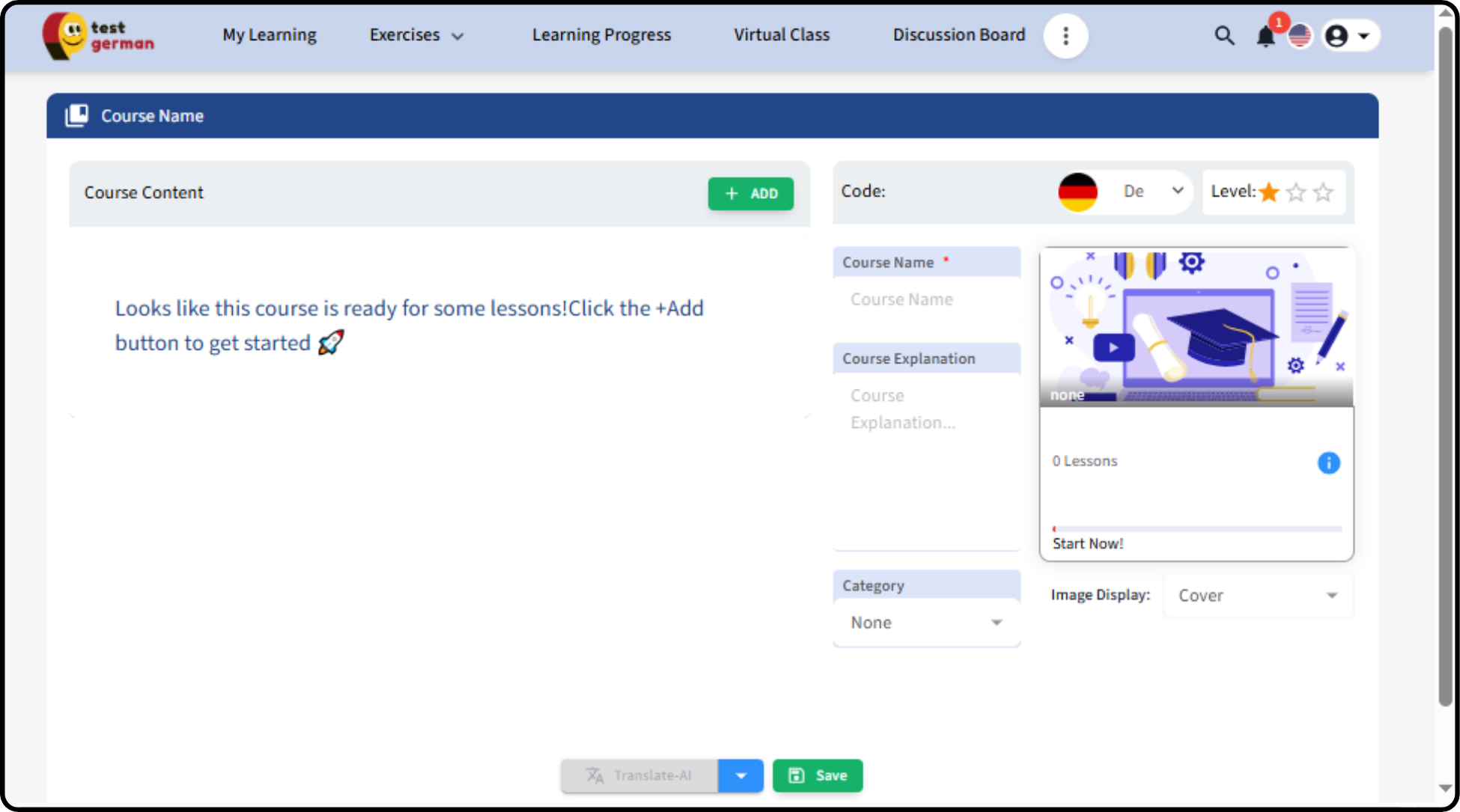Click the course progress bar
This screenshot has width=1460, height=812.
[1196, 529]
